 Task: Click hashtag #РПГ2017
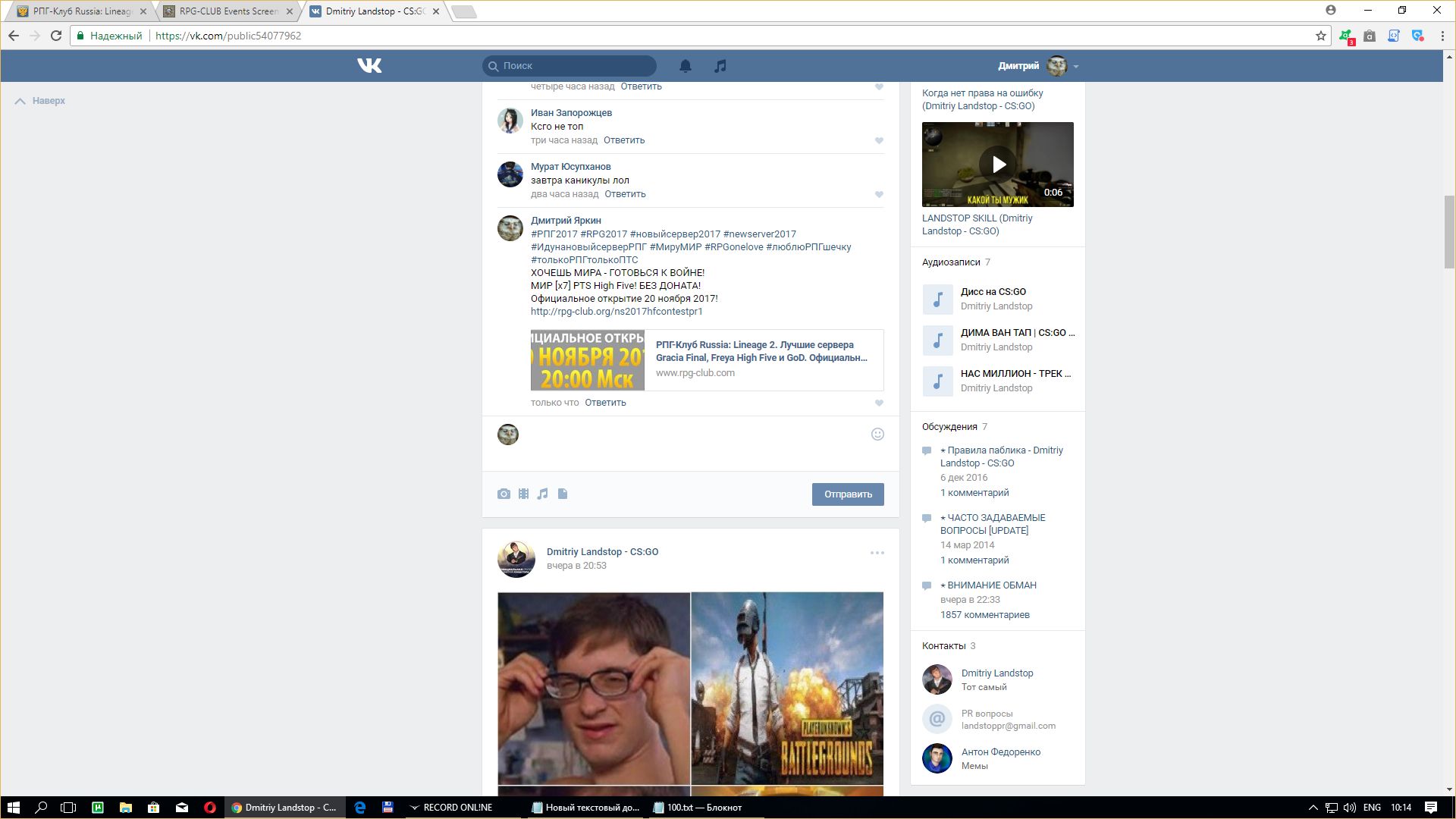coord(554,234)
